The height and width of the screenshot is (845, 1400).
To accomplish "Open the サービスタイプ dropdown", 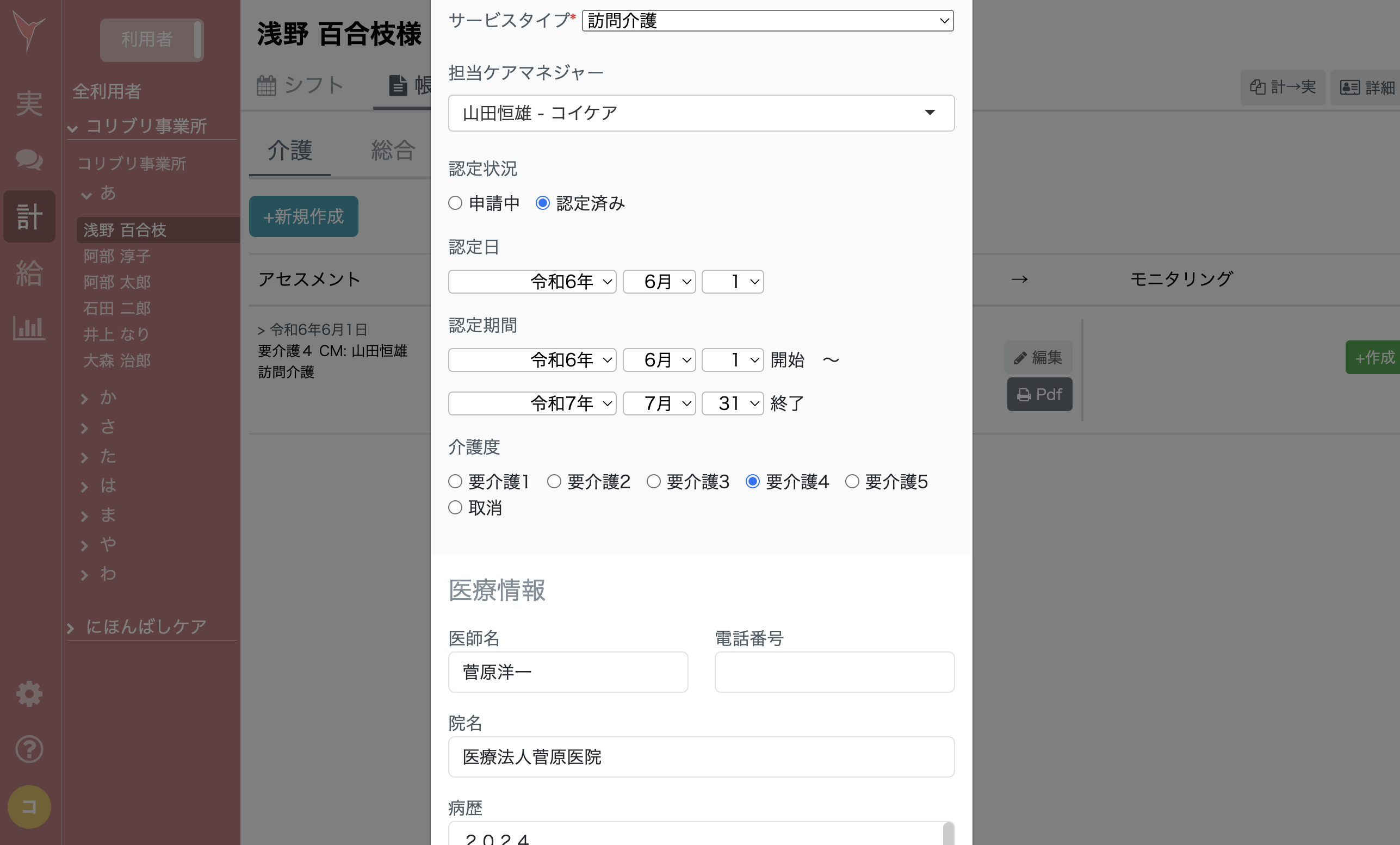I will pyautogui.click(x=767, y=21).
